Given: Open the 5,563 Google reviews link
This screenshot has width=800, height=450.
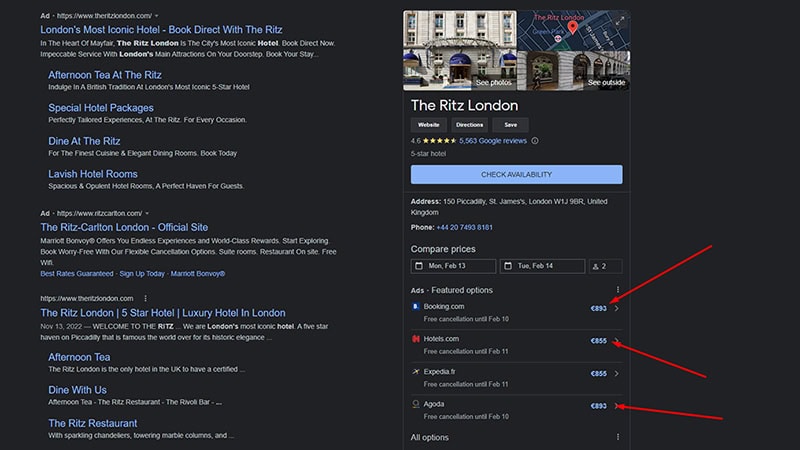Looking at the screenshot, I should tap(493, 141).
